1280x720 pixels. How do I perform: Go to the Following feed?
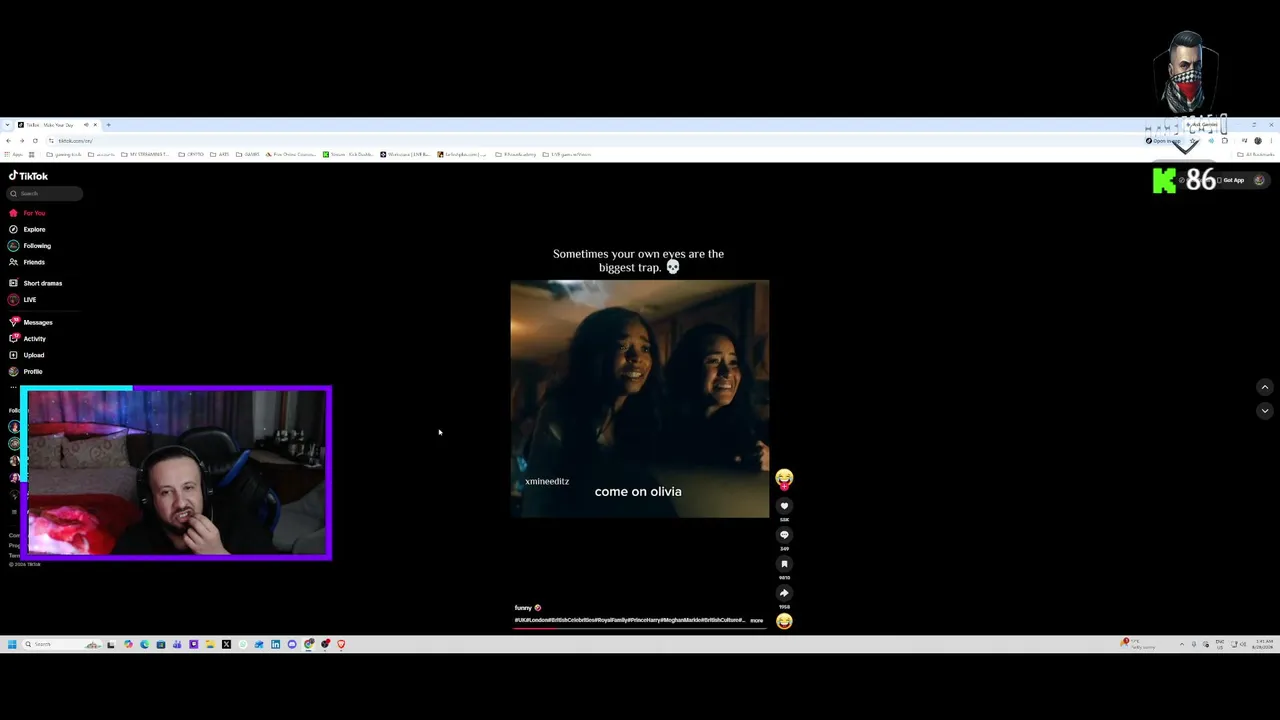[30, 246]
